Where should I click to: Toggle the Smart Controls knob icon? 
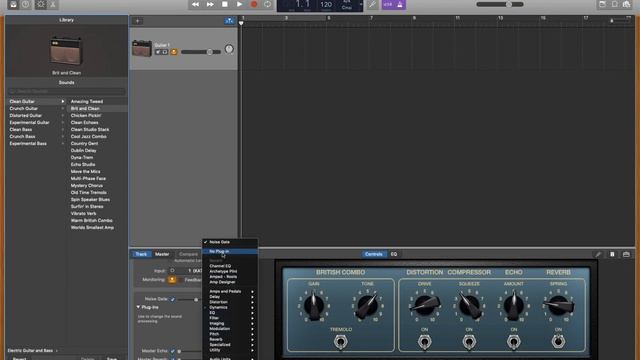[x=40, y=4]
